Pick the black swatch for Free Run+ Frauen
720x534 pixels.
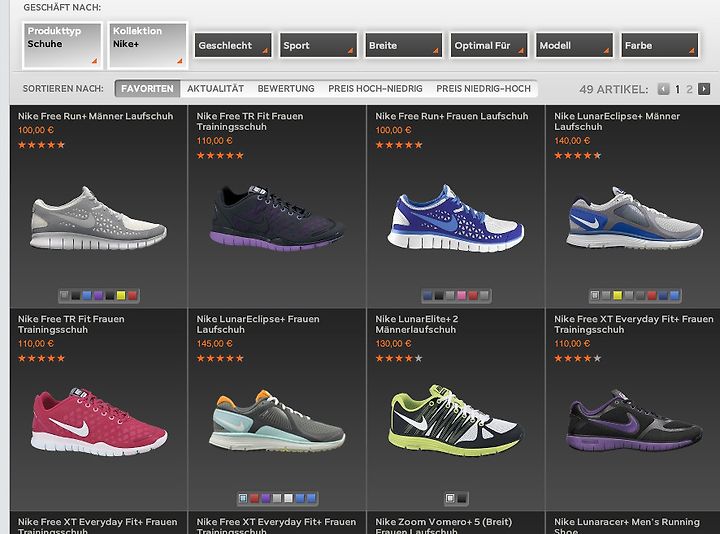(x=439, y=296)
